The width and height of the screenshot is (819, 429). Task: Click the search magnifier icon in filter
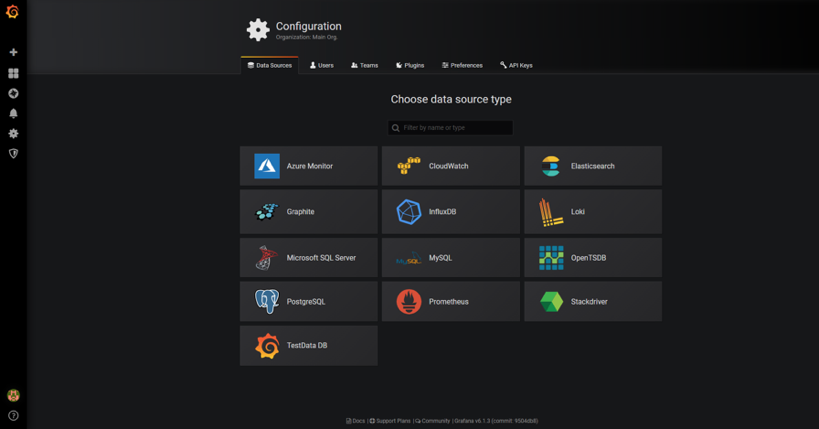coord(395,128)
